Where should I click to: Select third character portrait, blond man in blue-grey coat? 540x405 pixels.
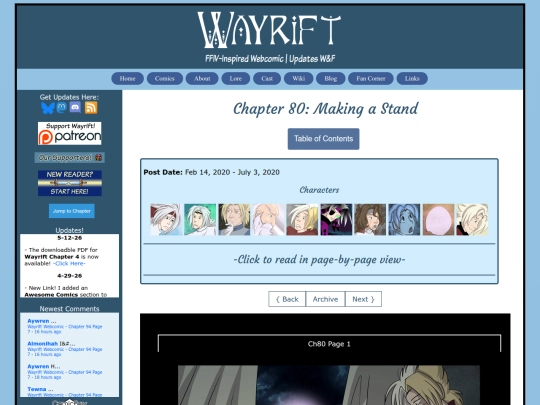[234, 220]
